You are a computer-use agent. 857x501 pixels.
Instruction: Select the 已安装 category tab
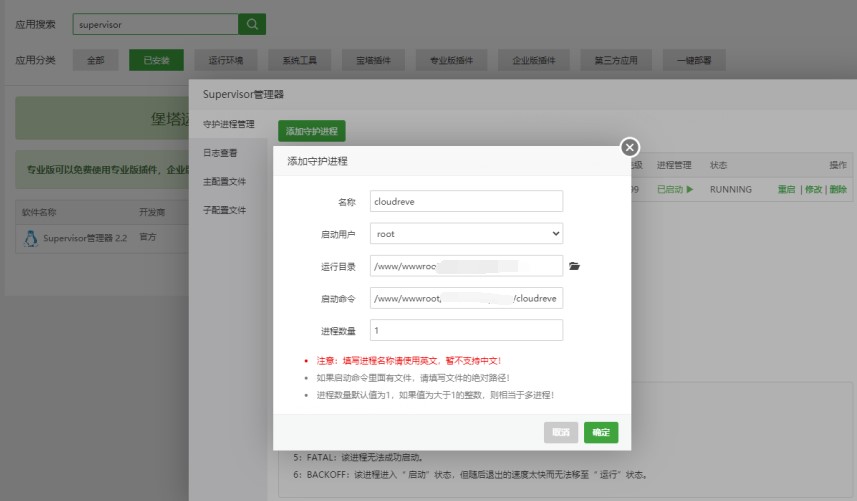pos(156,60)
